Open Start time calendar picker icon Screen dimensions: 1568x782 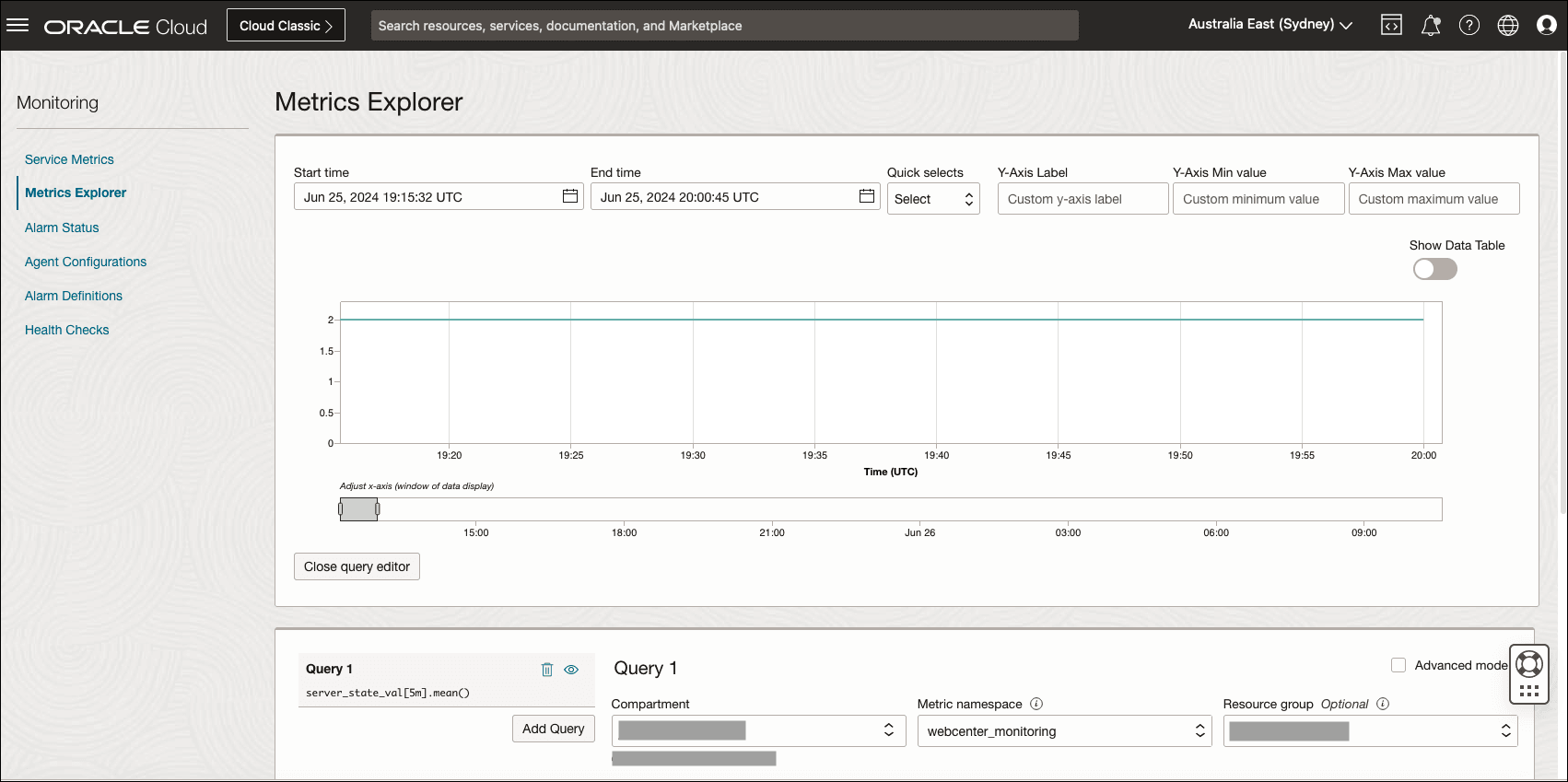570,196
